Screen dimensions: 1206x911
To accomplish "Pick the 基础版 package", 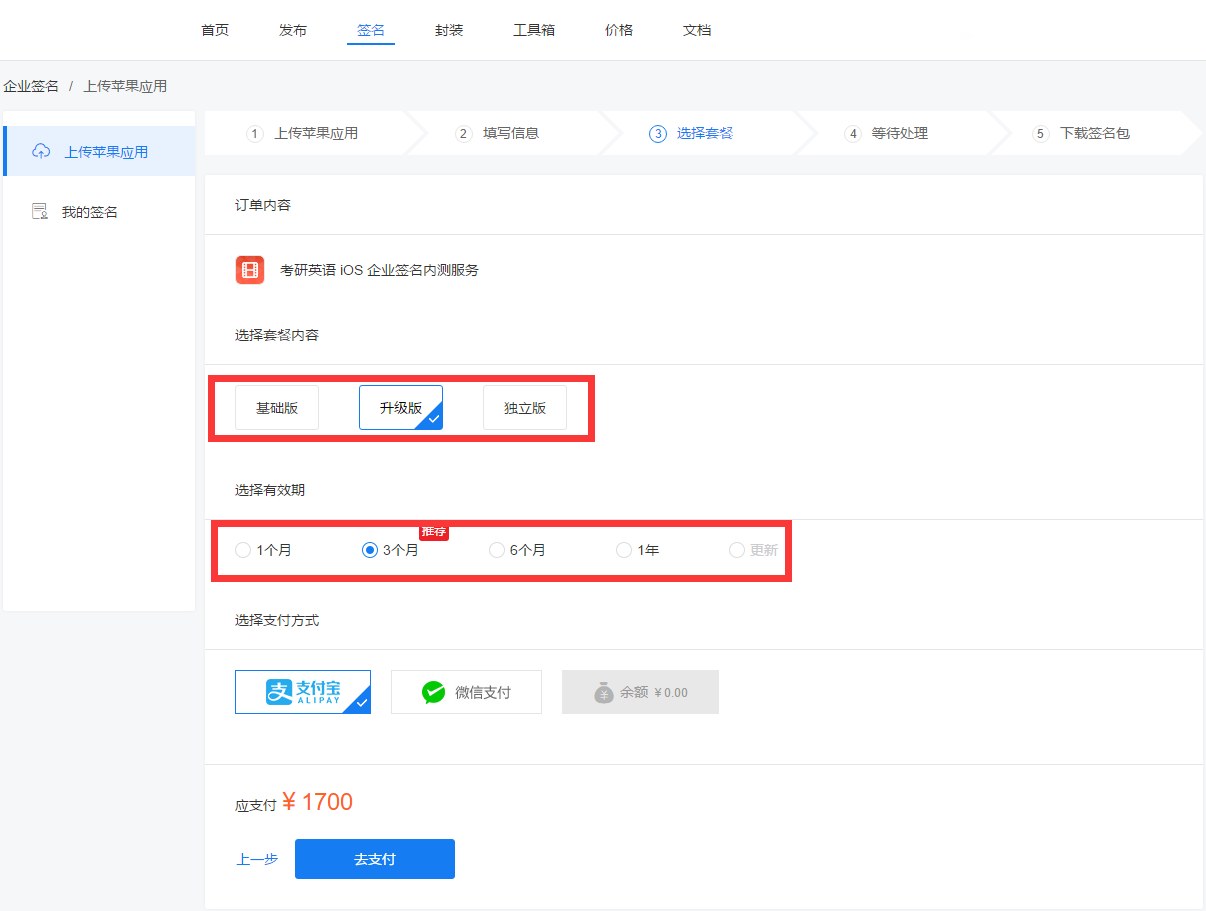I will coord(277,408).
